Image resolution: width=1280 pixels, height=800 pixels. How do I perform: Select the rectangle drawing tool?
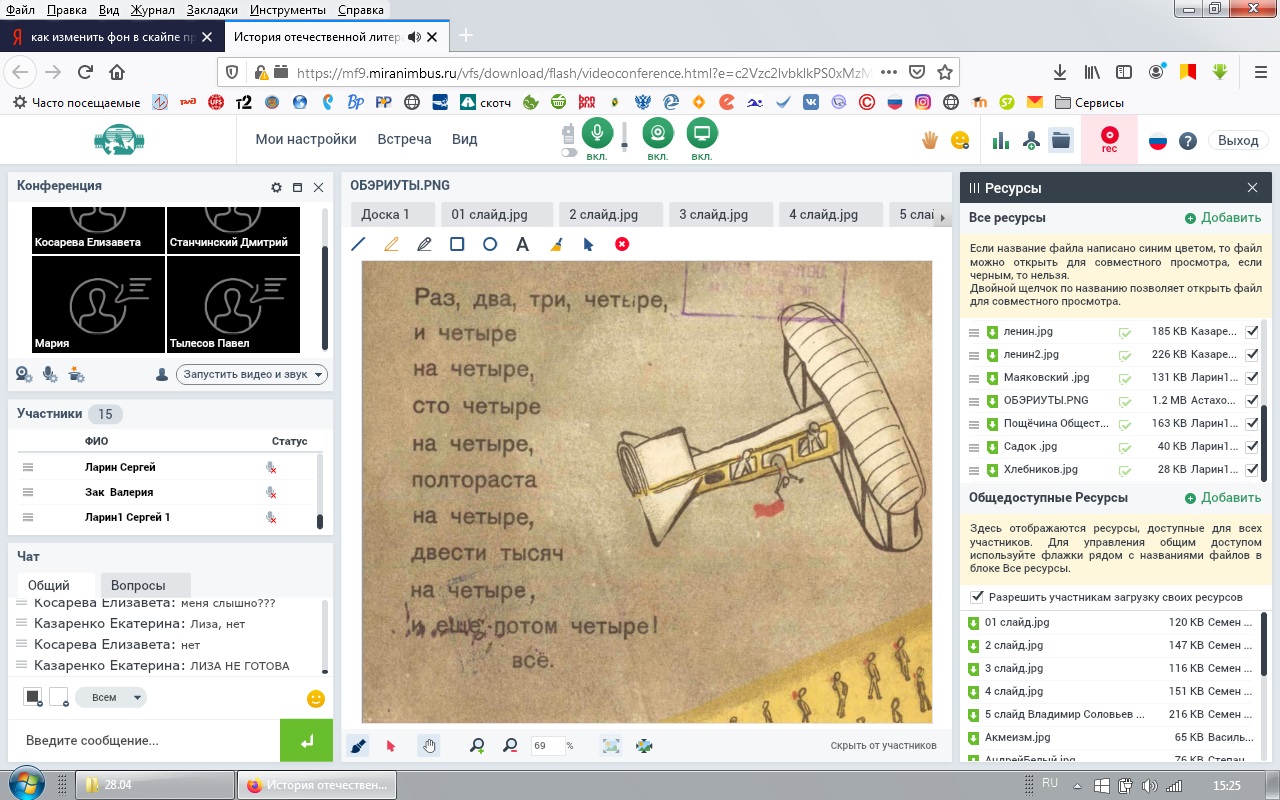(457, 244)
